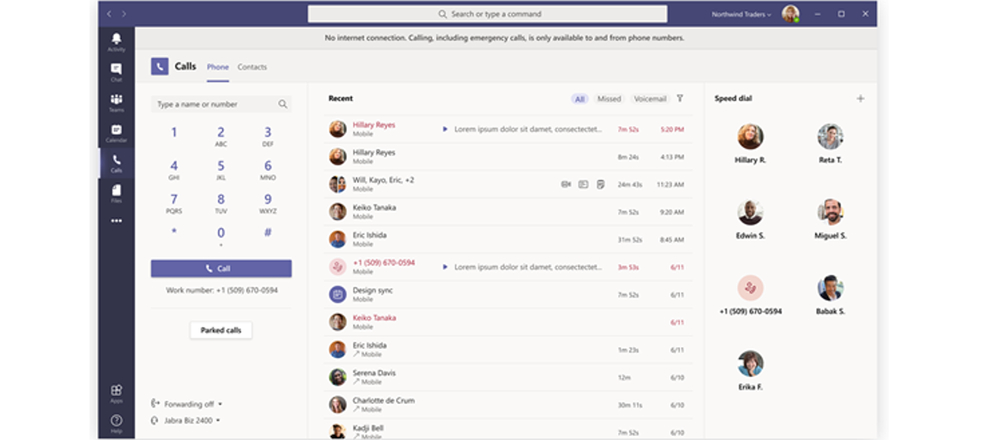Call Erika F. from speed dial

(751, 371)
